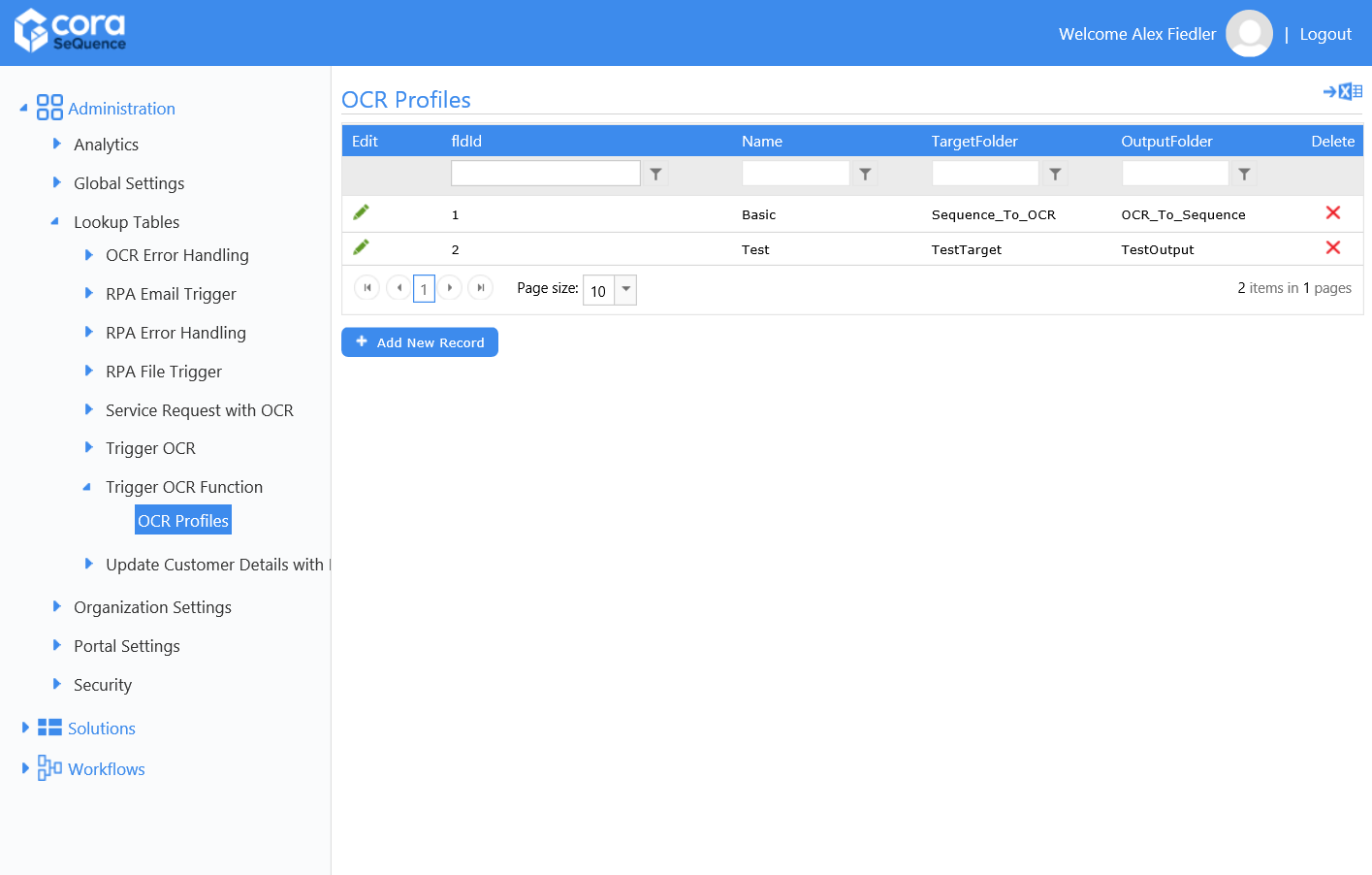Focus the fldId filter input
Viewport: 1372px width, 875px height.
[546, 174]
